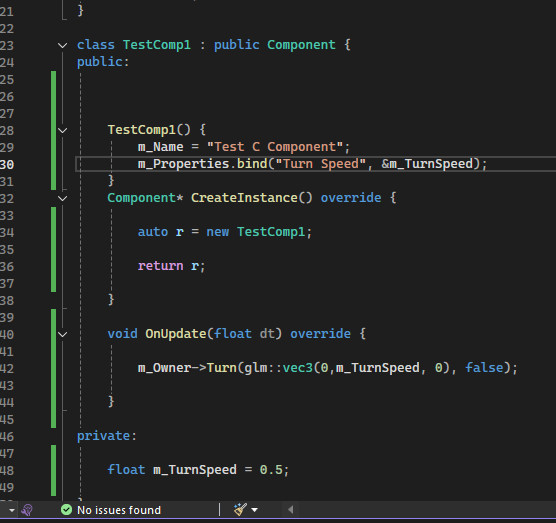This screenshot has width=556, height=523.
Task: Click the scroll-left arrow on horizontal scrollbar
Action: point(290,510)
